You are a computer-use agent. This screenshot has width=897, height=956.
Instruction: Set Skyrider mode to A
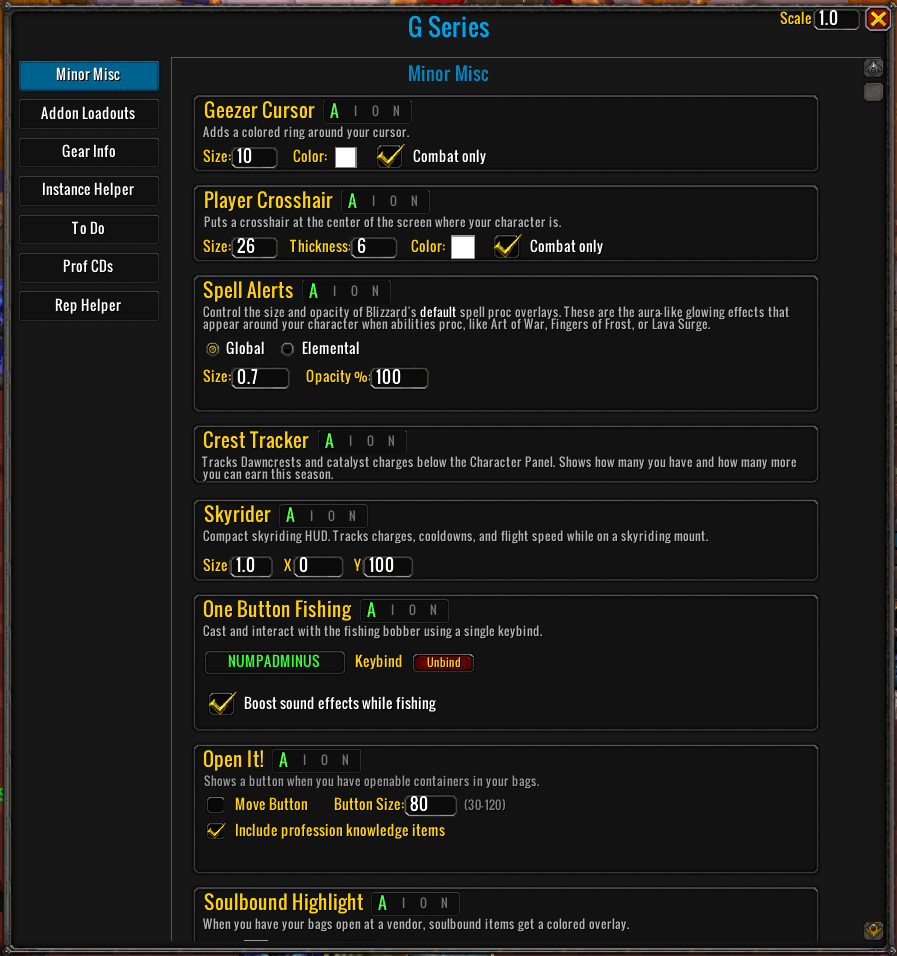(291, 516)
